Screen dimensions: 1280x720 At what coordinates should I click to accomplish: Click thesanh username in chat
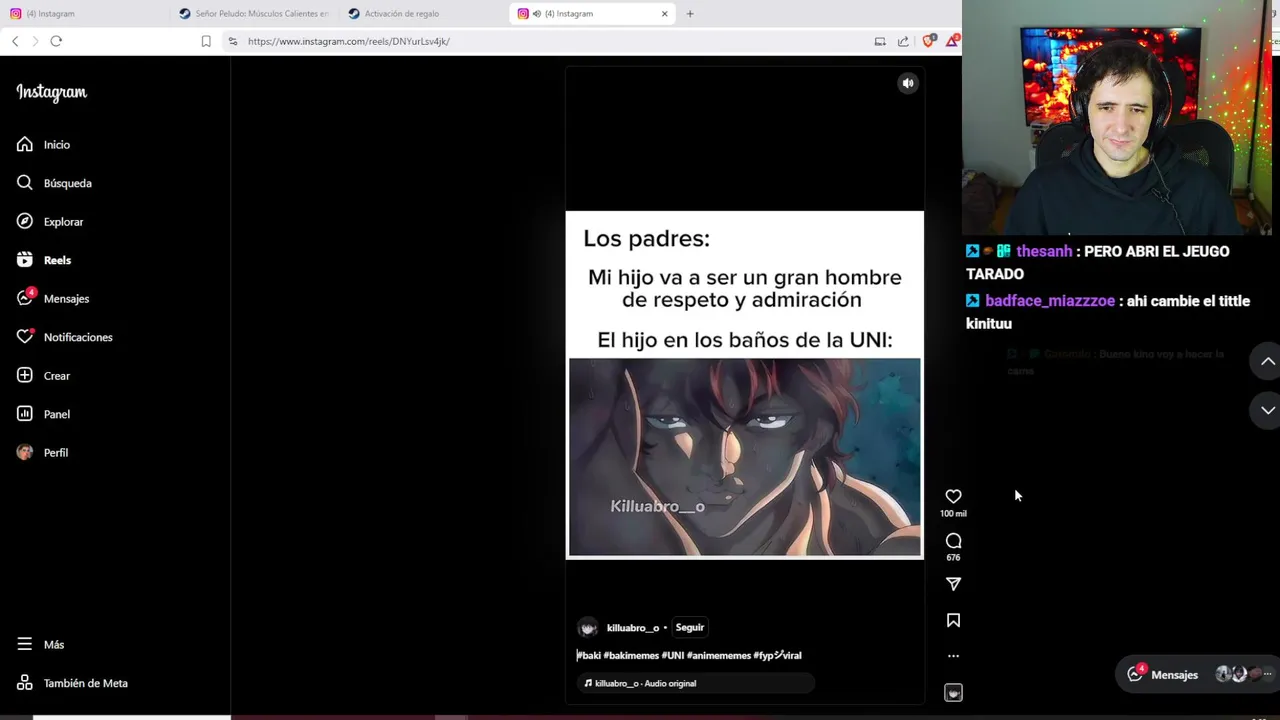pyautogui.click(x=1044, y=252)
